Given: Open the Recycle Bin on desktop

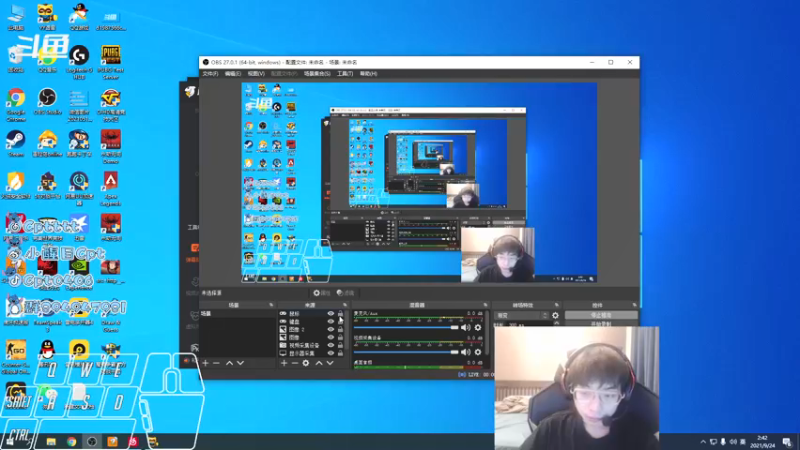Looking at the screenshot, I should point(16,59).
